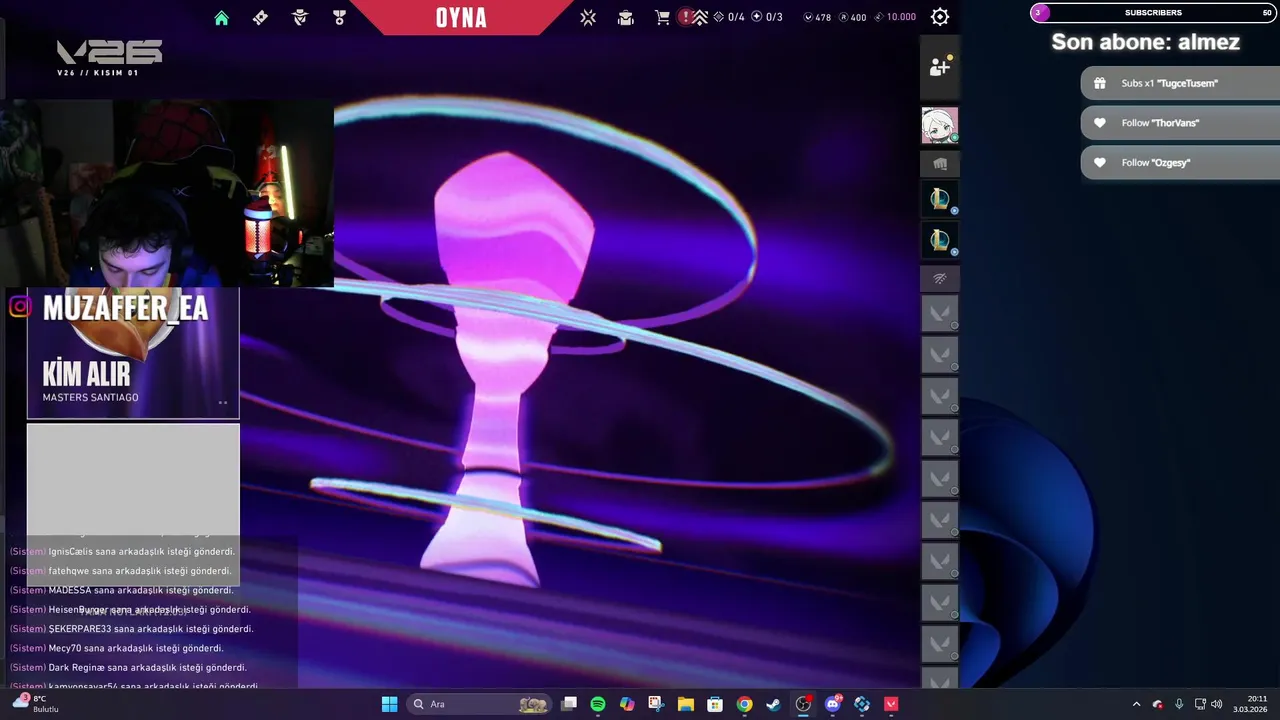The height and width of the screenshot is (720, 1280).
Task: Click the taskbar Ara search box
Action: pyautogui.click(x=479, y=704)
